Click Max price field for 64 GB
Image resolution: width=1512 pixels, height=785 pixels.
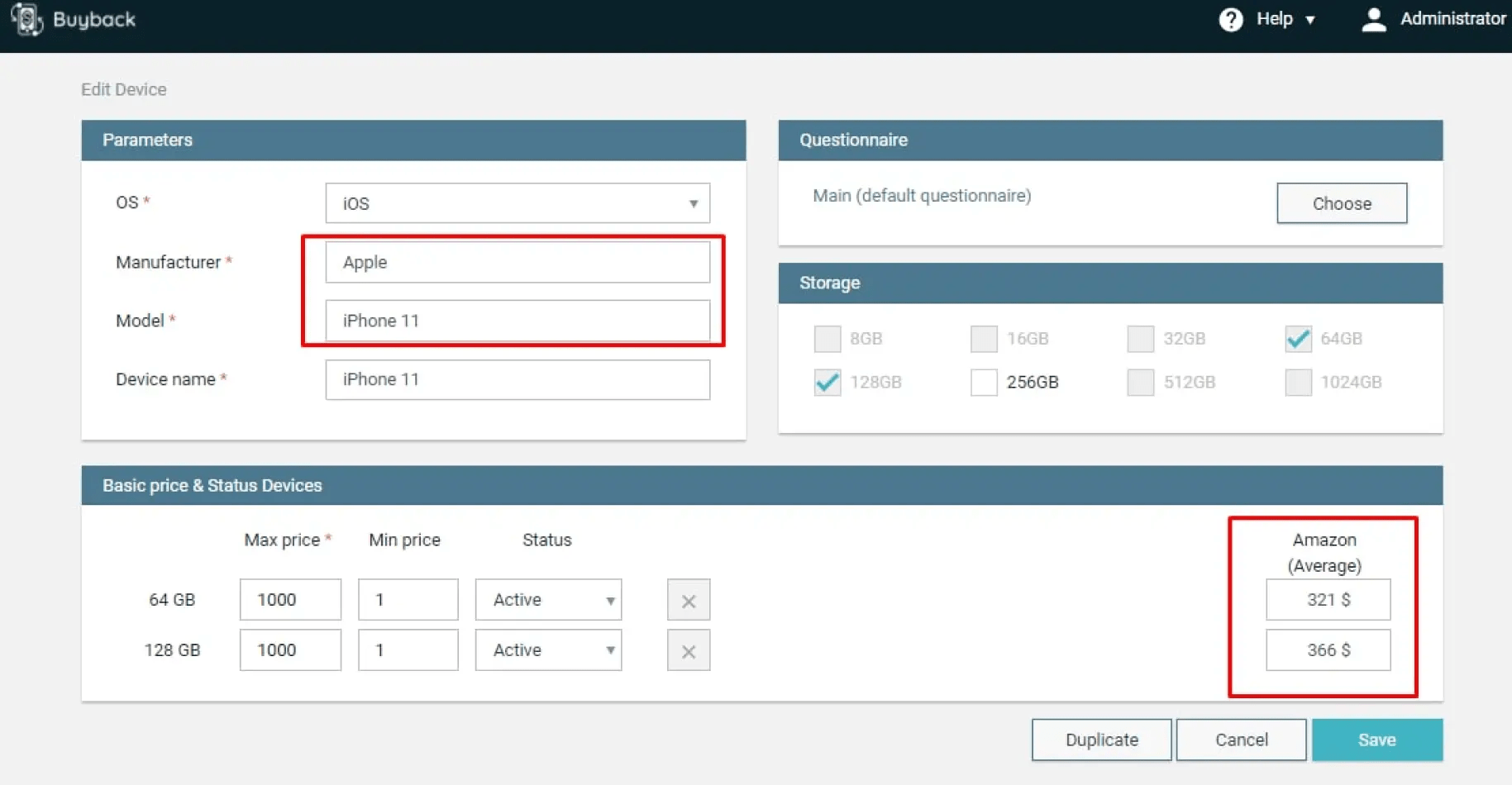(x=290, y=600)
